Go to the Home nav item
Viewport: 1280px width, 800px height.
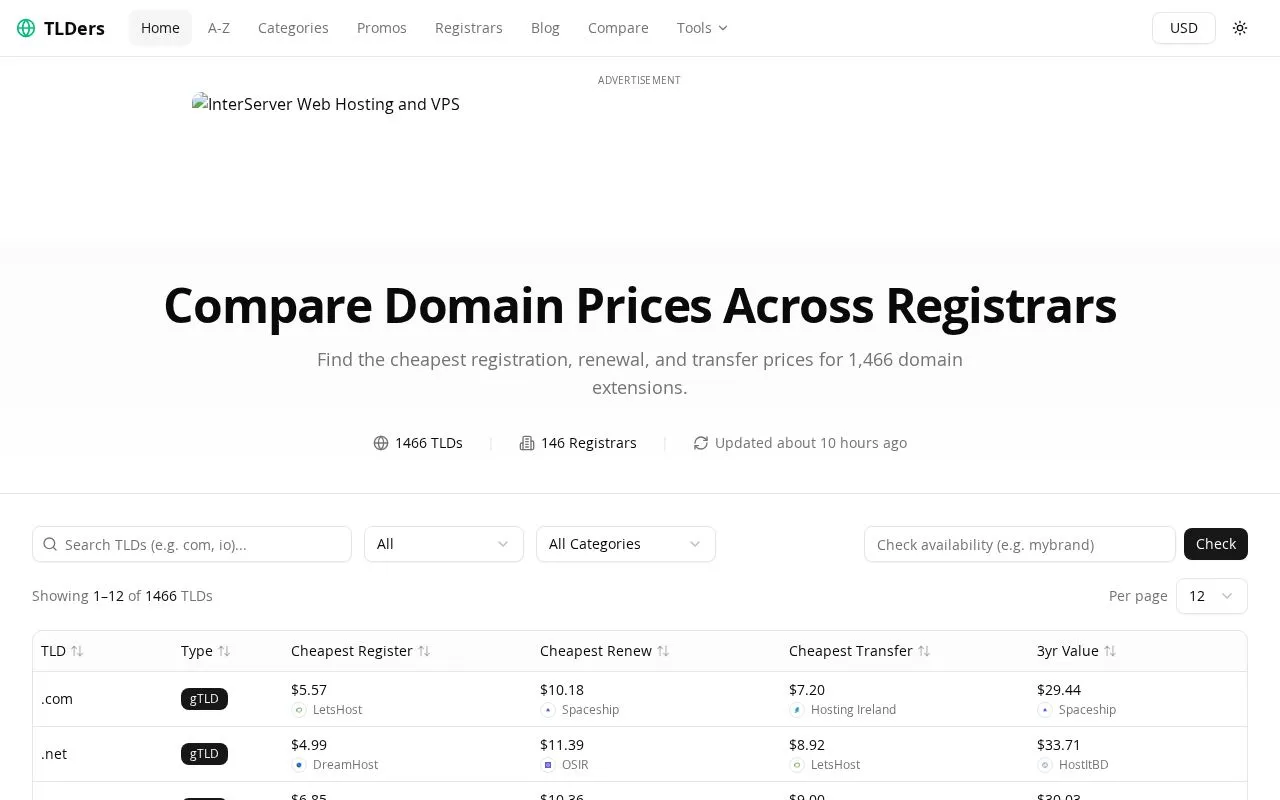(x=160, y=28)
